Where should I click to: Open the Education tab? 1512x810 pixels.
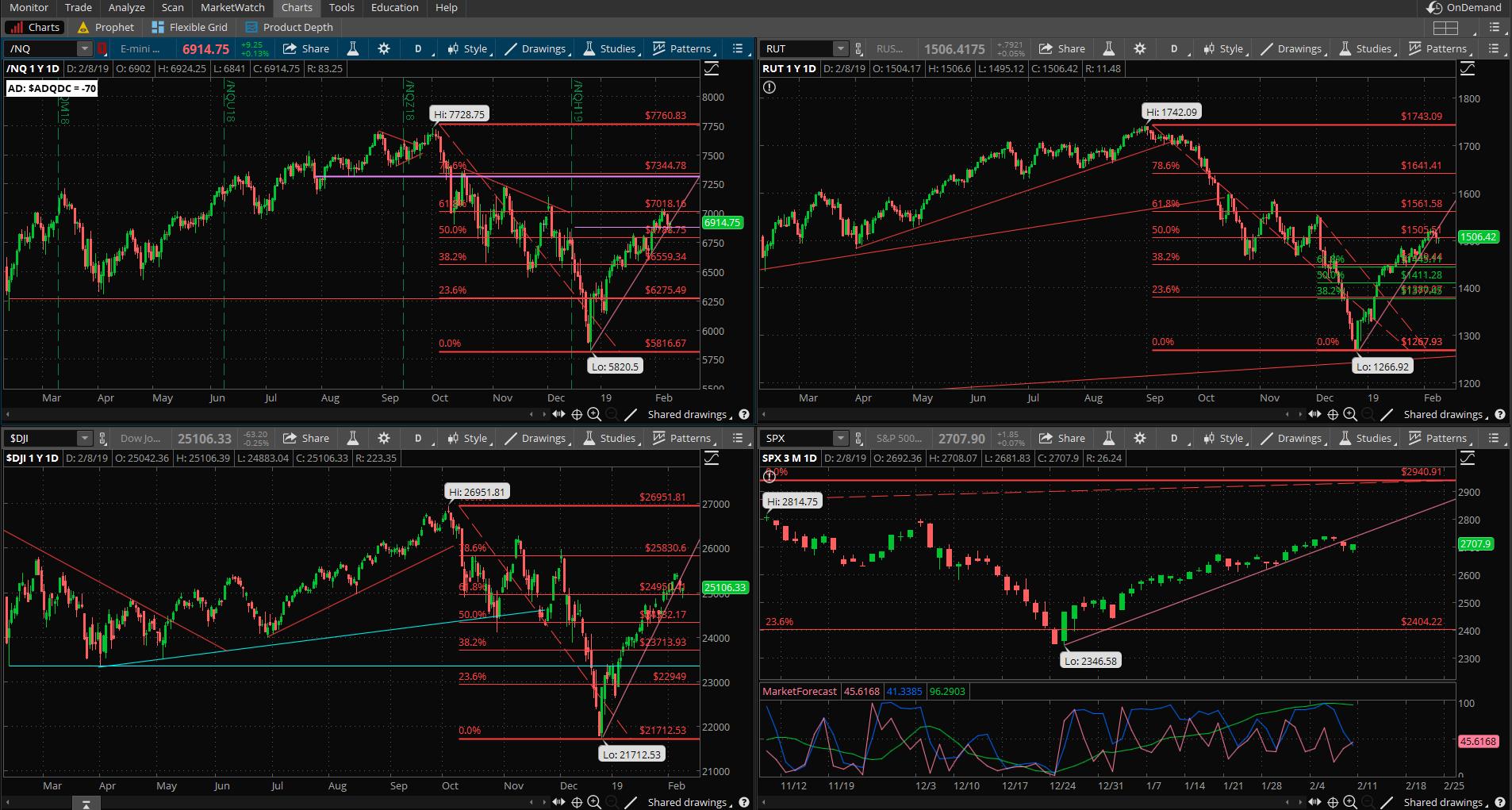(x=394, y=7)
